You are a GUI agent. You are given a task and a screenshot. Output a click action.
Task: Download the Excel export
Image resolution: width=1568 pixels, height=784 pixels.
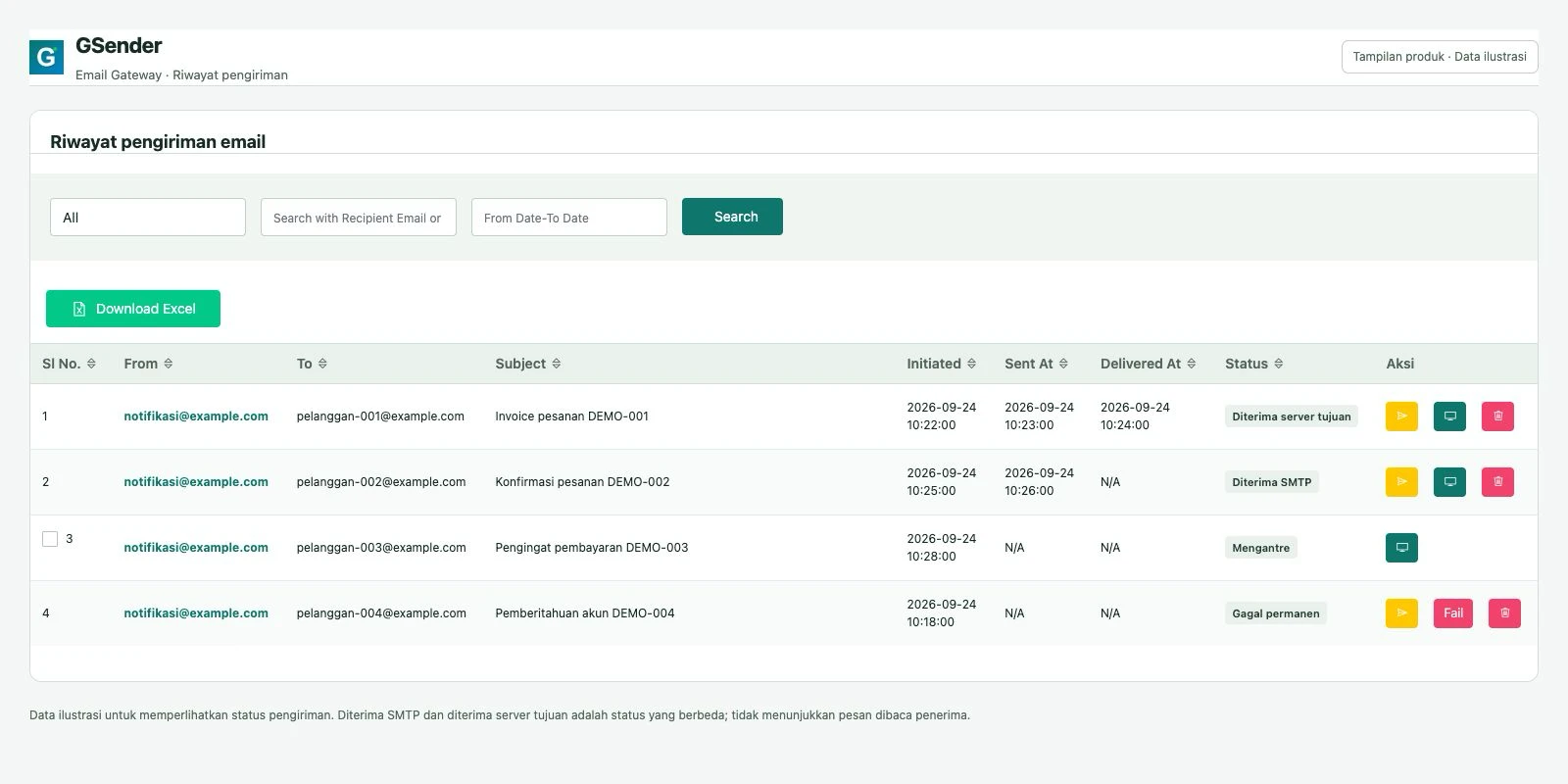(133, 309)
